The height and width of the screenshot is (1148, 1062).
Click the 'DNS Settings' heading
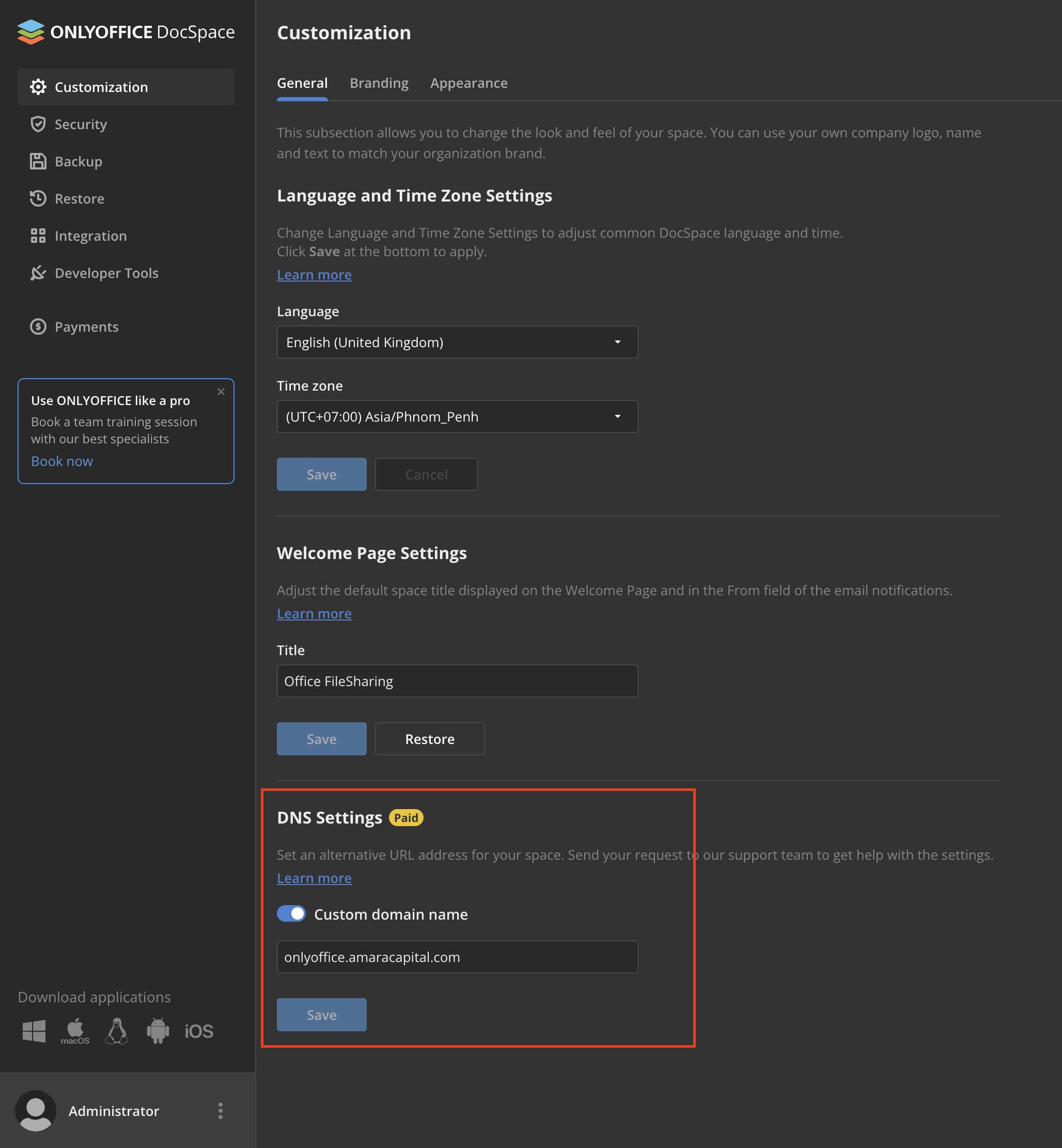tap(329, 817)
